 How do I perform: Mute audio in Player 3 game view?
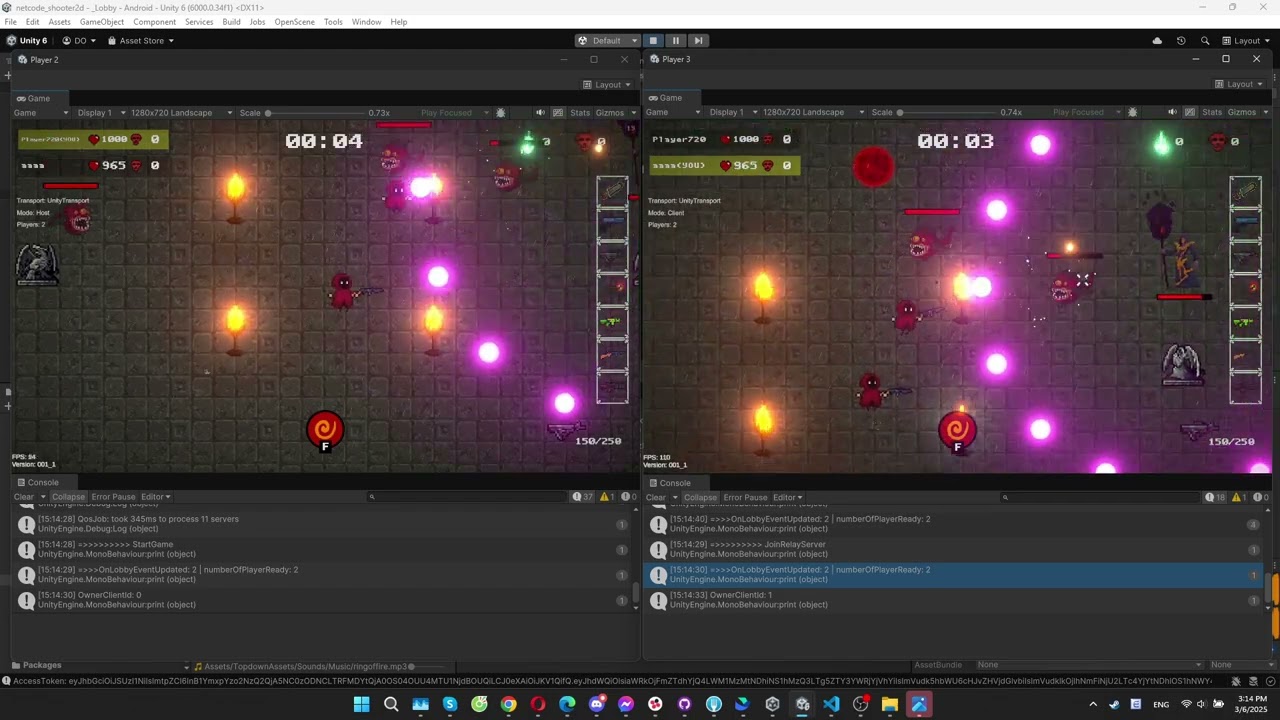[1173, 112]
